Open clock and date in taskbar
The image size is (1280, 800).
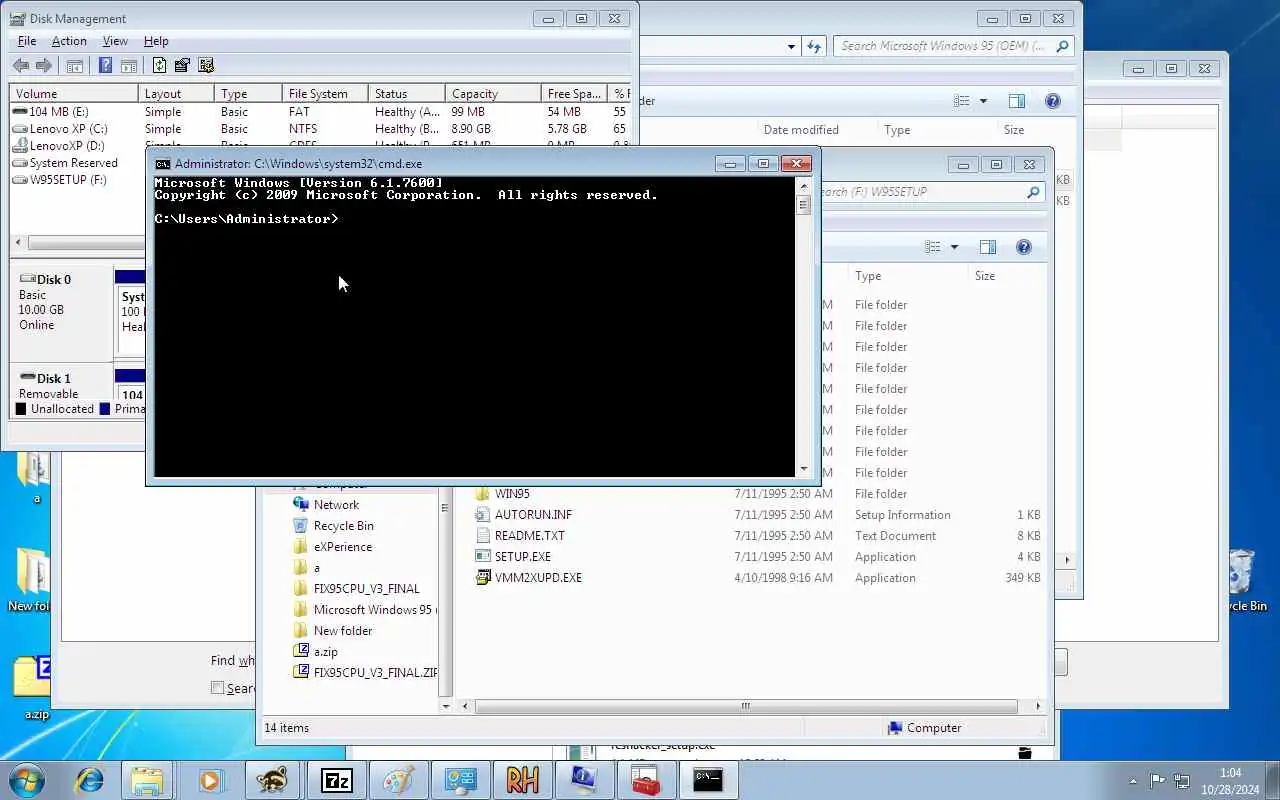1231,781
